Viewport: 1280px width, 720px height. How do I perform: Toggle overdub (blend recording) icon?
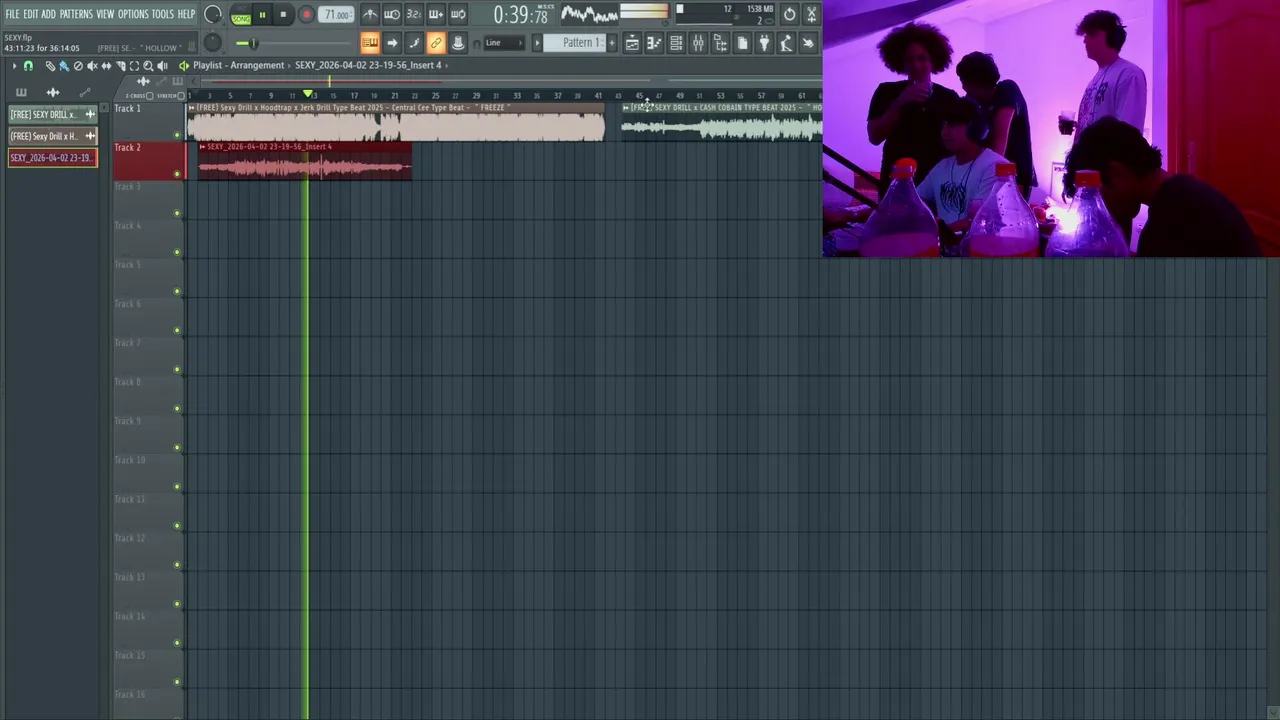point(436,14)
